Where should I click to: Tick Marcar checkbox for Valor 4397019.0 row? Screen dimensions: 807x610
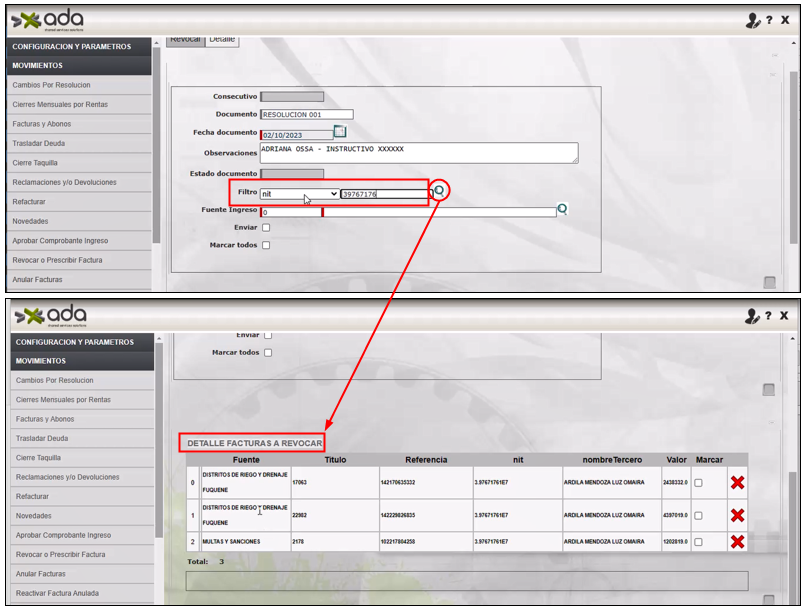click(699, 516)
